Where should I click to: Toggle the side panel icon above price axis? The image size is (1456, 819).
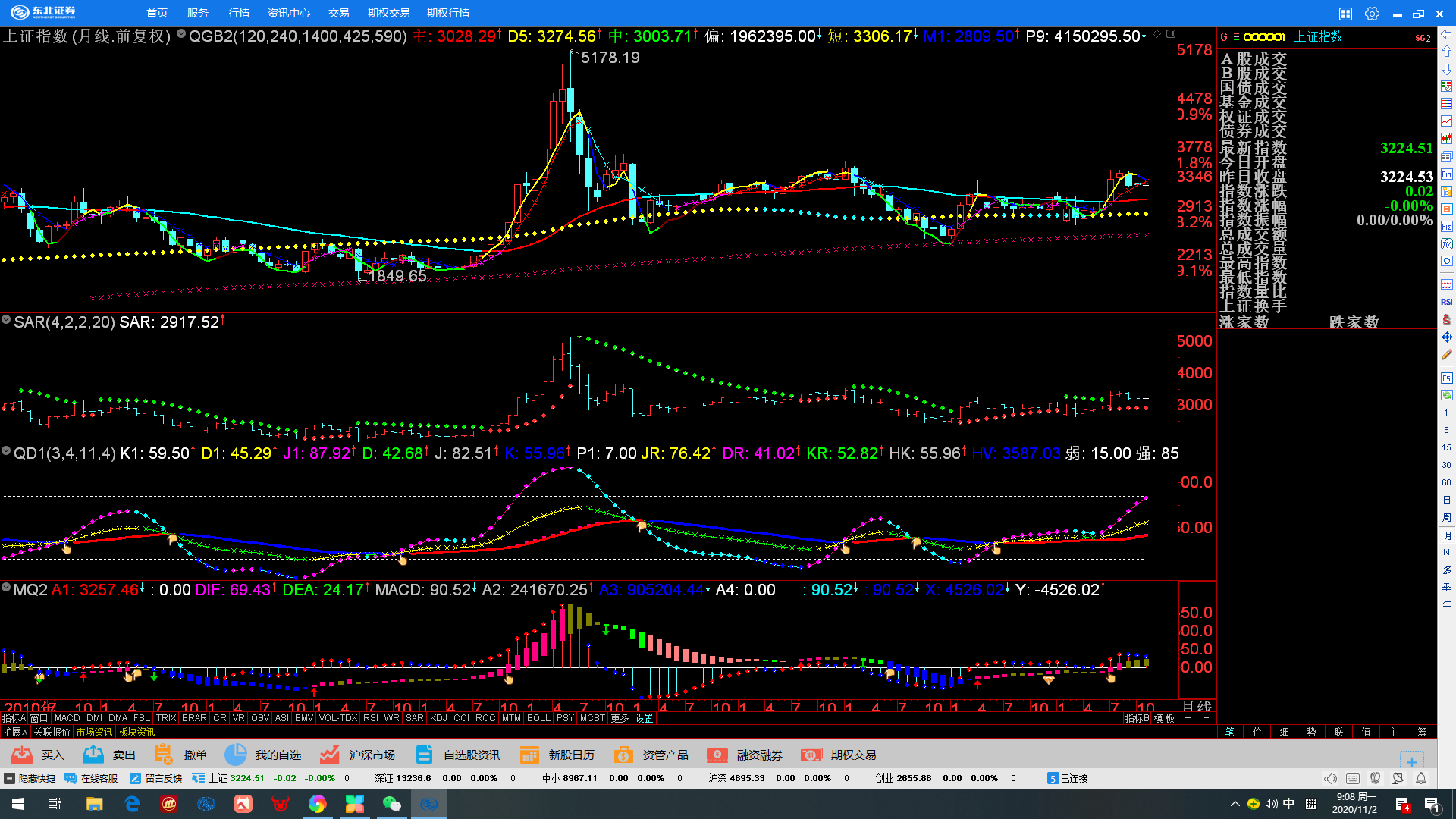[1171, 34]
